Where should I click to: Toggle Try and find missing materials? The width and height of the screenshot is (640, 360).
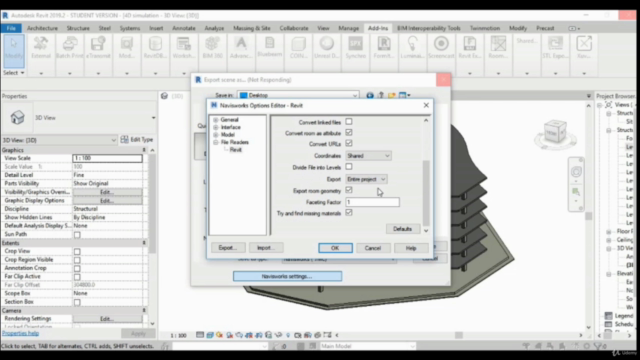tap(349, 213)
